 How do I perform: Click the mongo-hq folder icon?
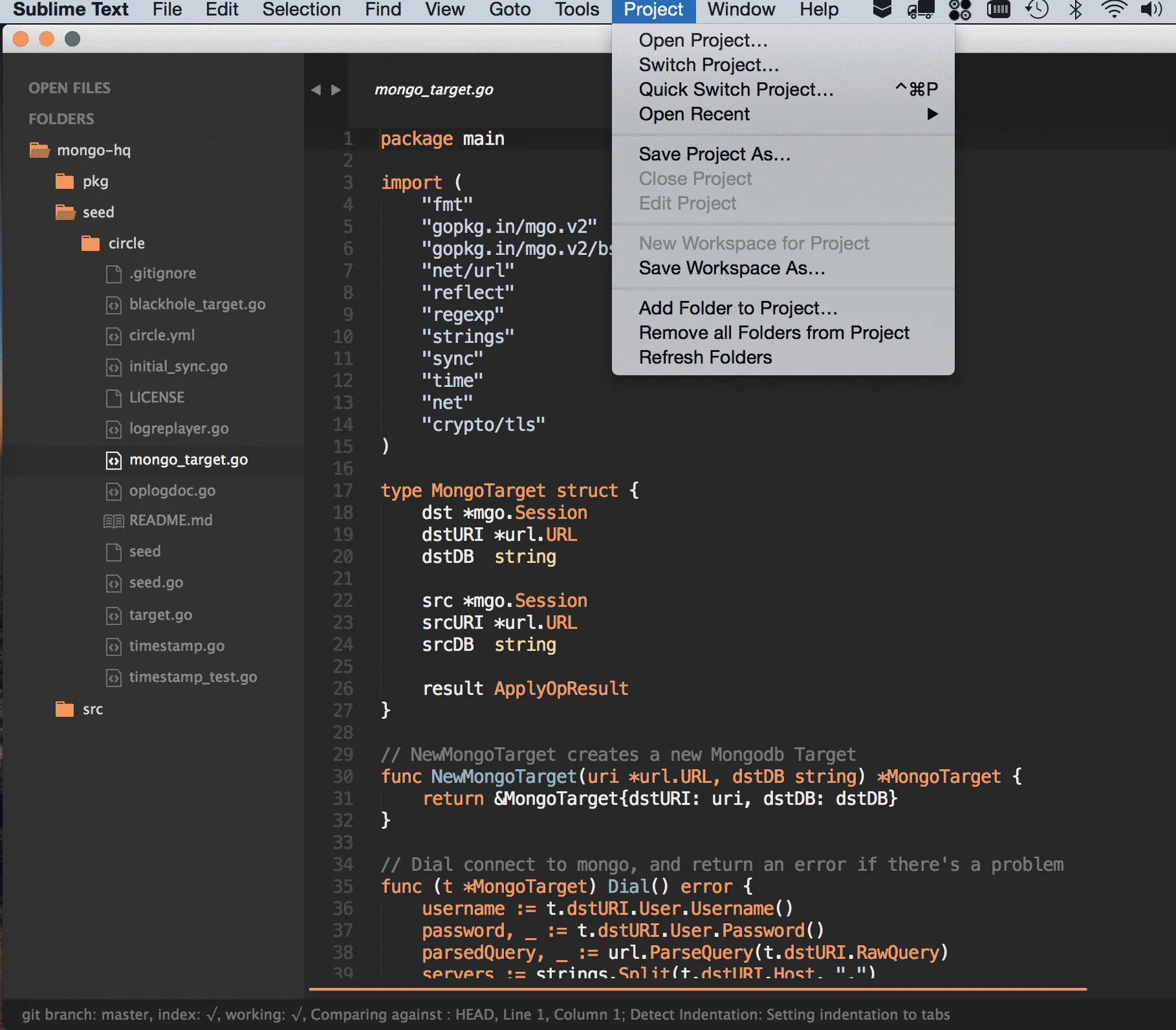point(39,149)
